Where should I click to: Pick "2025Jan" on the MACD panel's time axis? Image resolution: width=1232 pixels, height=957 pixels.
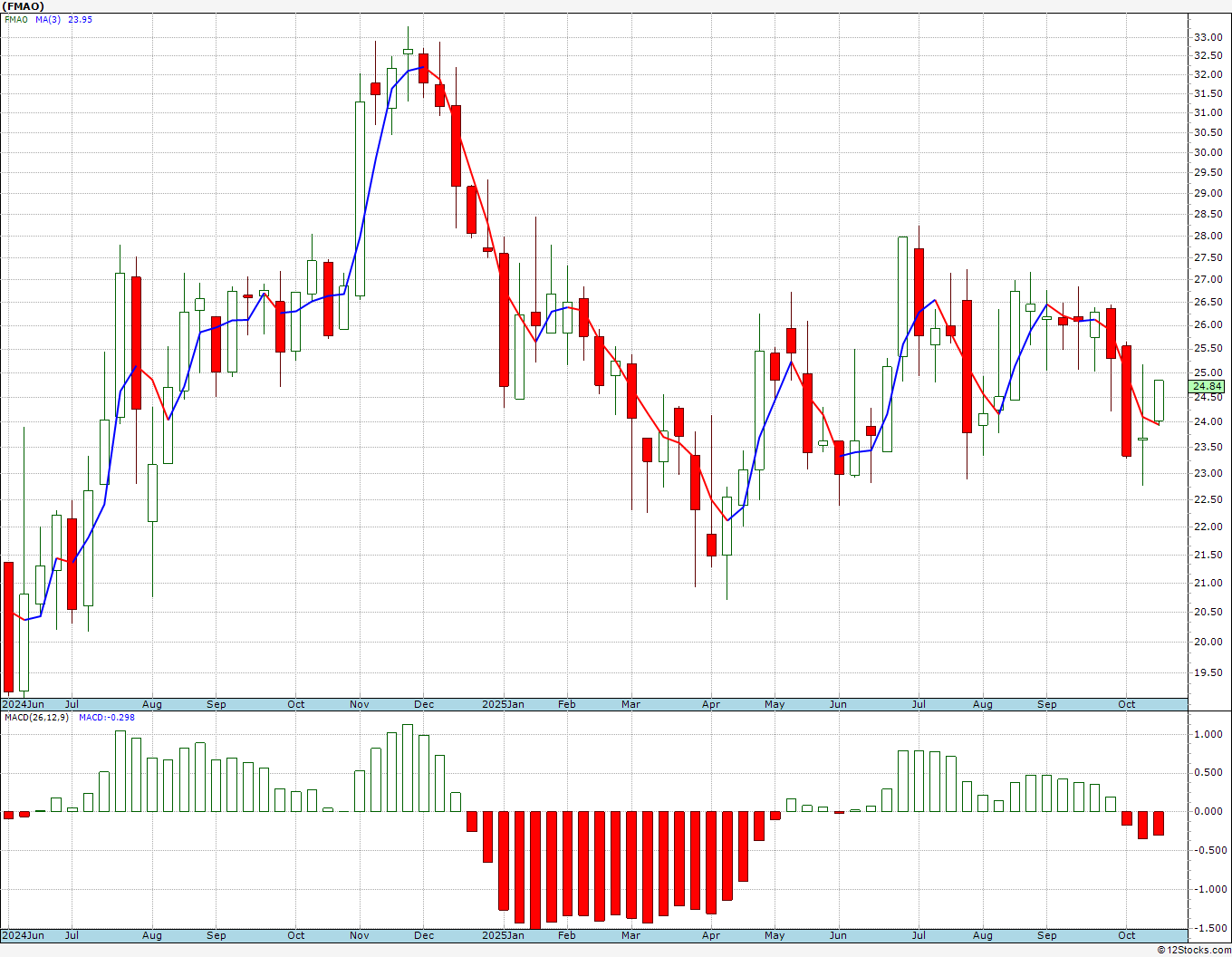tap(503, 935)
